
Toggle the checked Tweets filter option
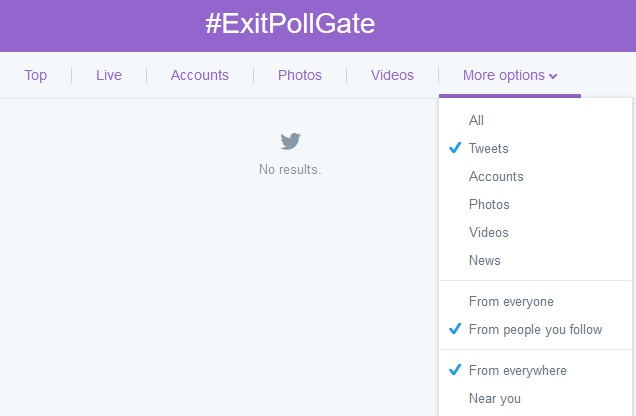click(x=488, y=148)
